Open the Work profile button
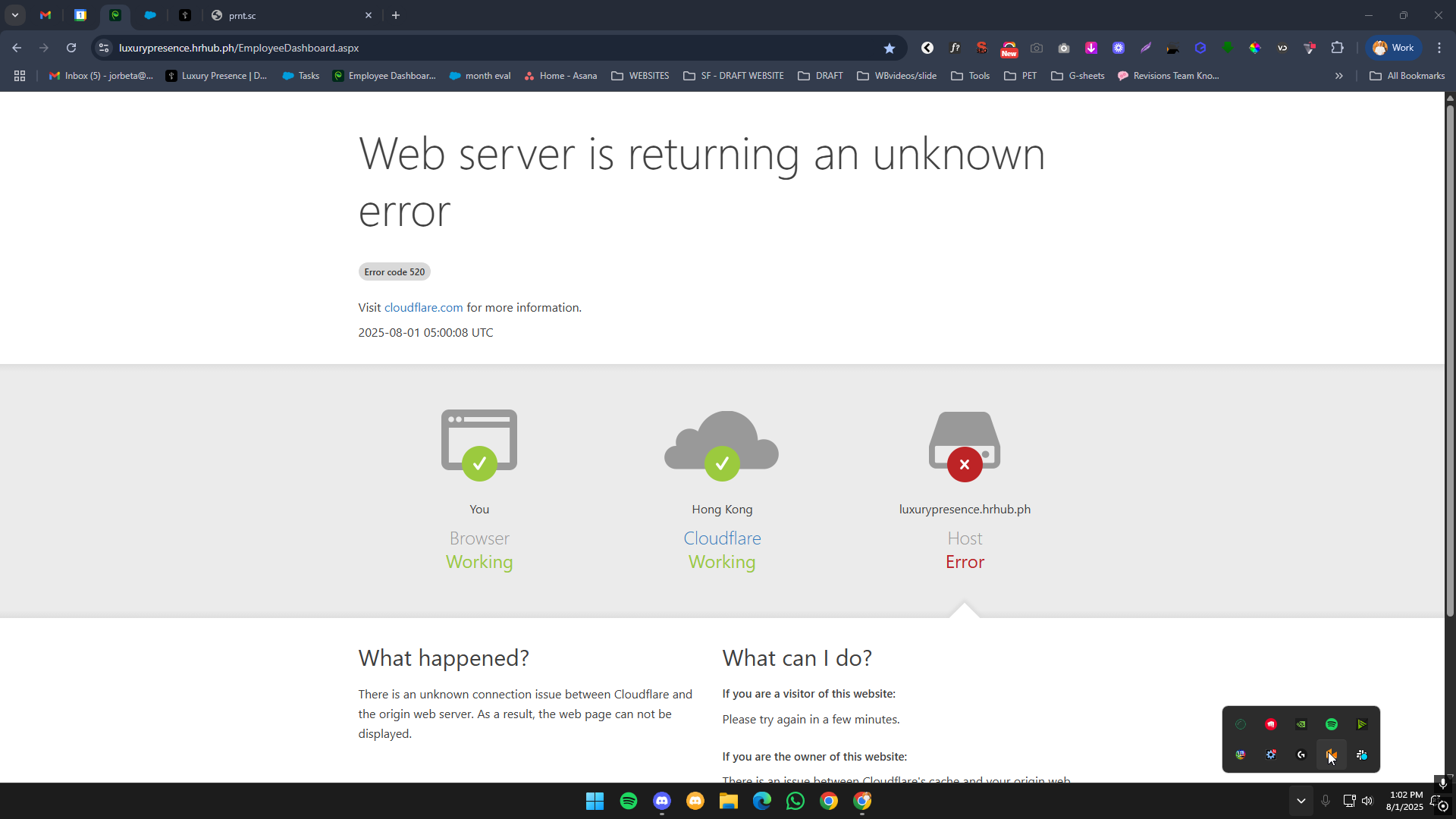The width and height of the screenshot is (1456, 819). (x=1393, y=48)
